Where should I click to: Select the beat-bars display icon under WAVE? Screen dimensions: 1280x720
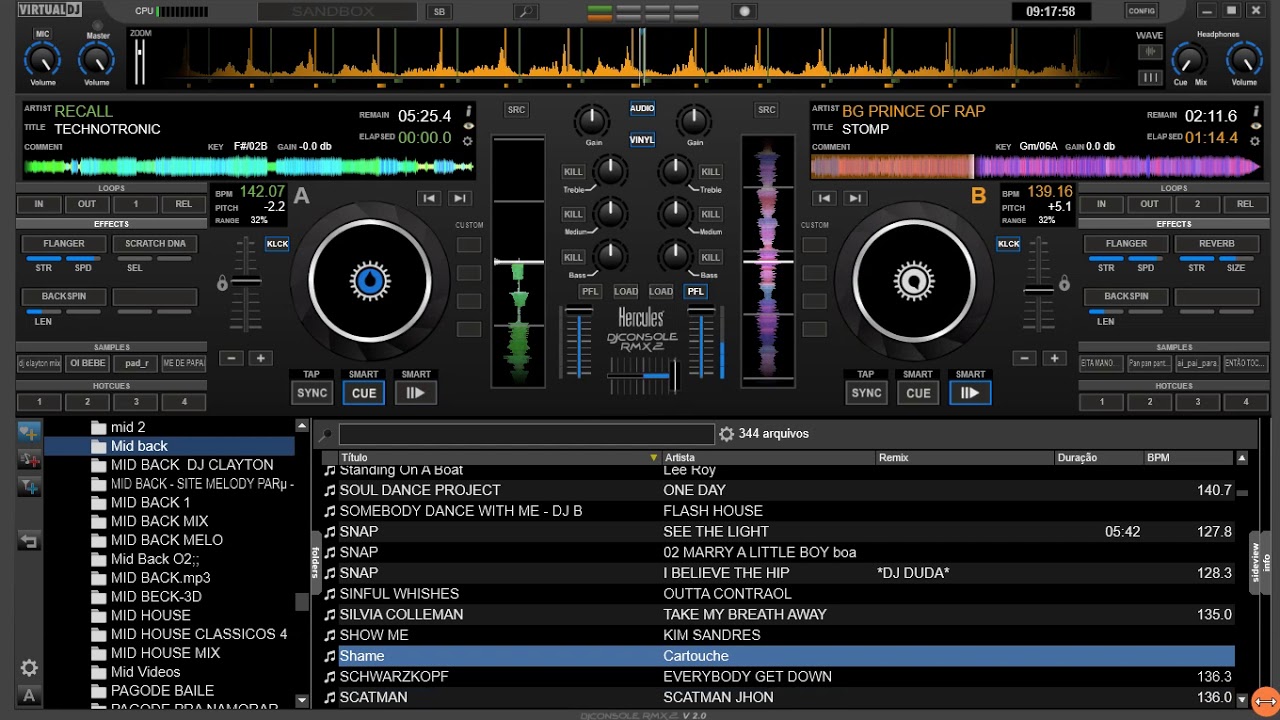(x=1150, y=77)
